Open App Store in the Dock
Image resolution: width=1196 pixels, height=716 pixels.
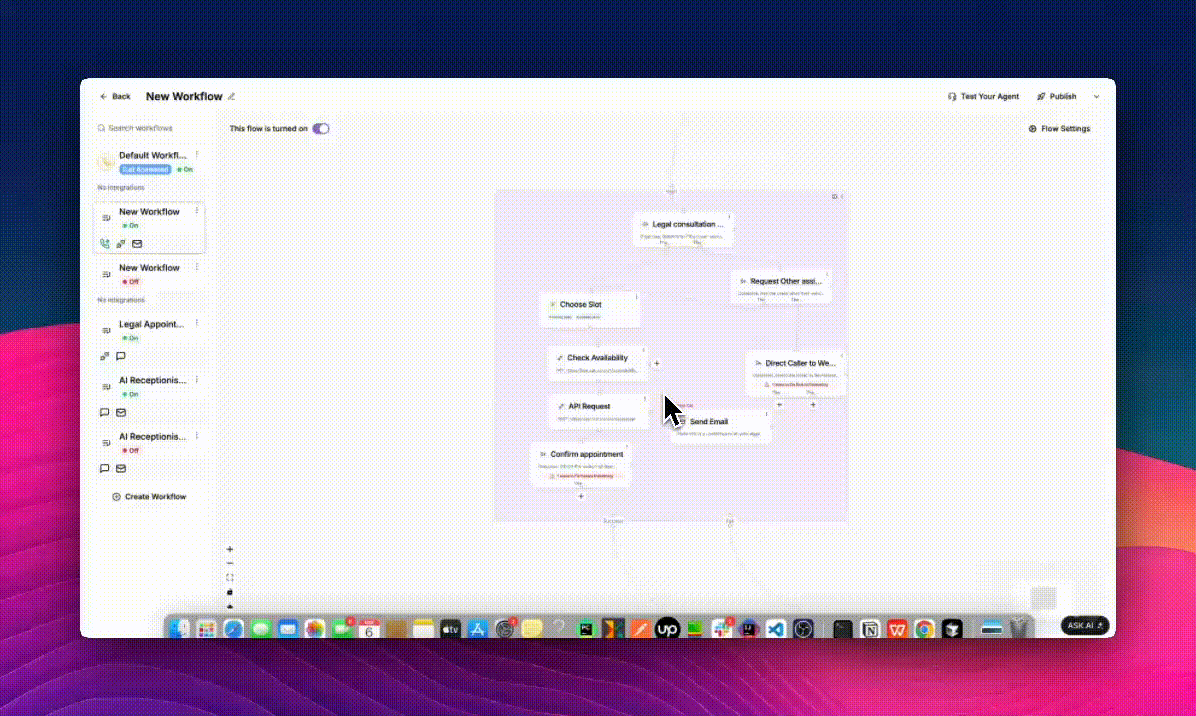(x=477, y=629)
